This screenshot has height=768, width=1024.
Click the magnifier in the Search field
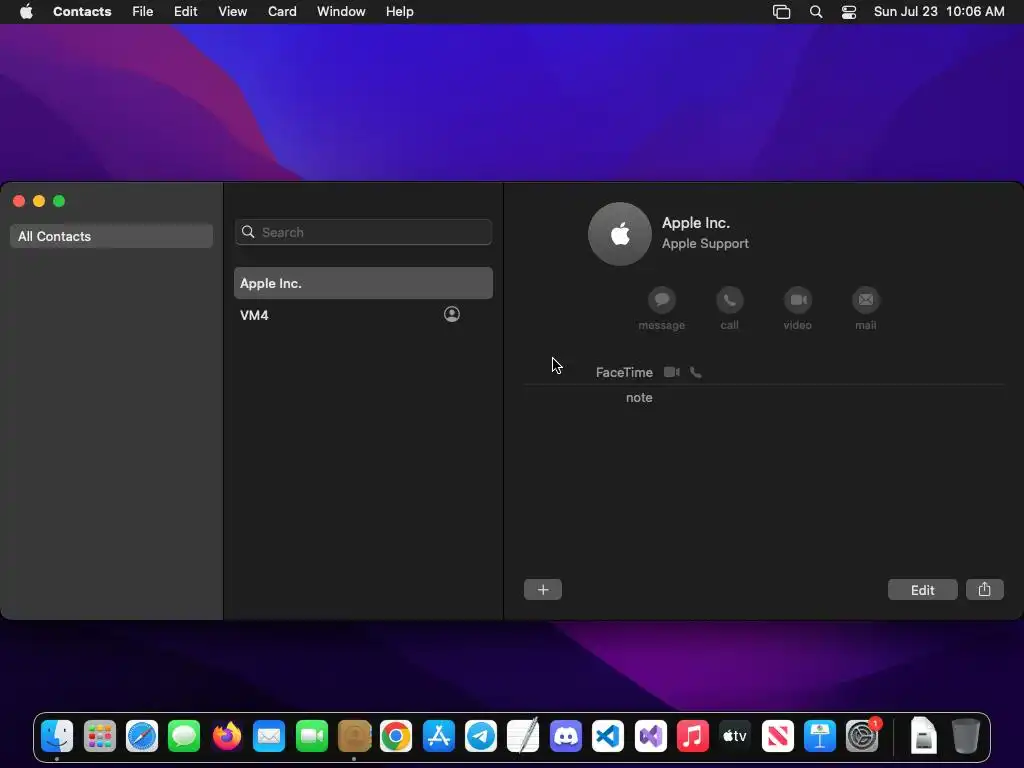tap(248, 232)
